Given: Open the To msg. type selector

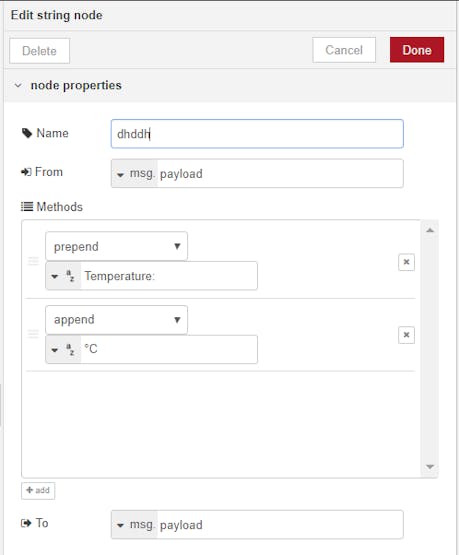Looking at the screenshot, I should point(134,525).
